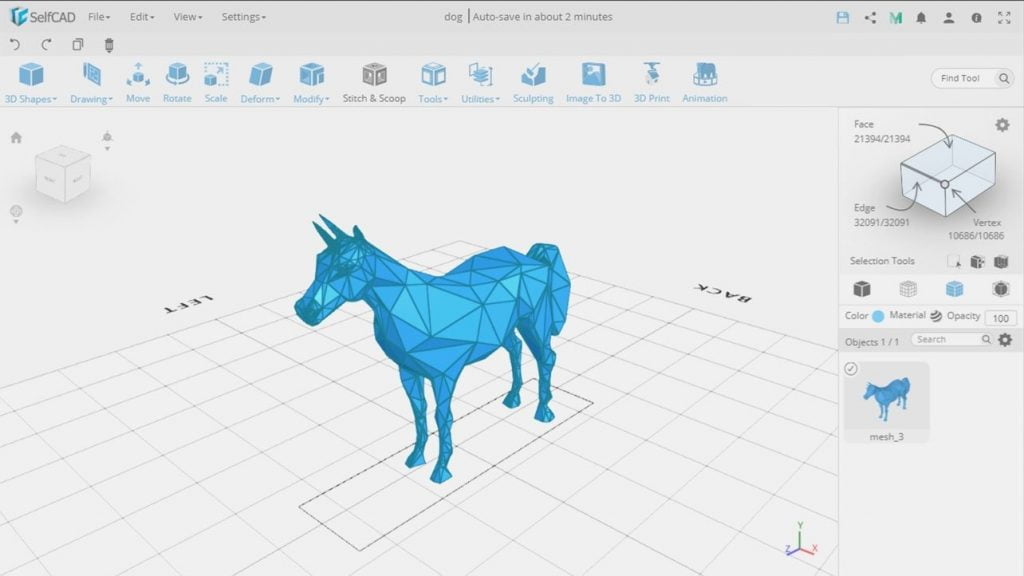Open the Sculpting tool
The width and height of the screenshot is (1024, 576).
[x=533, y=83]
